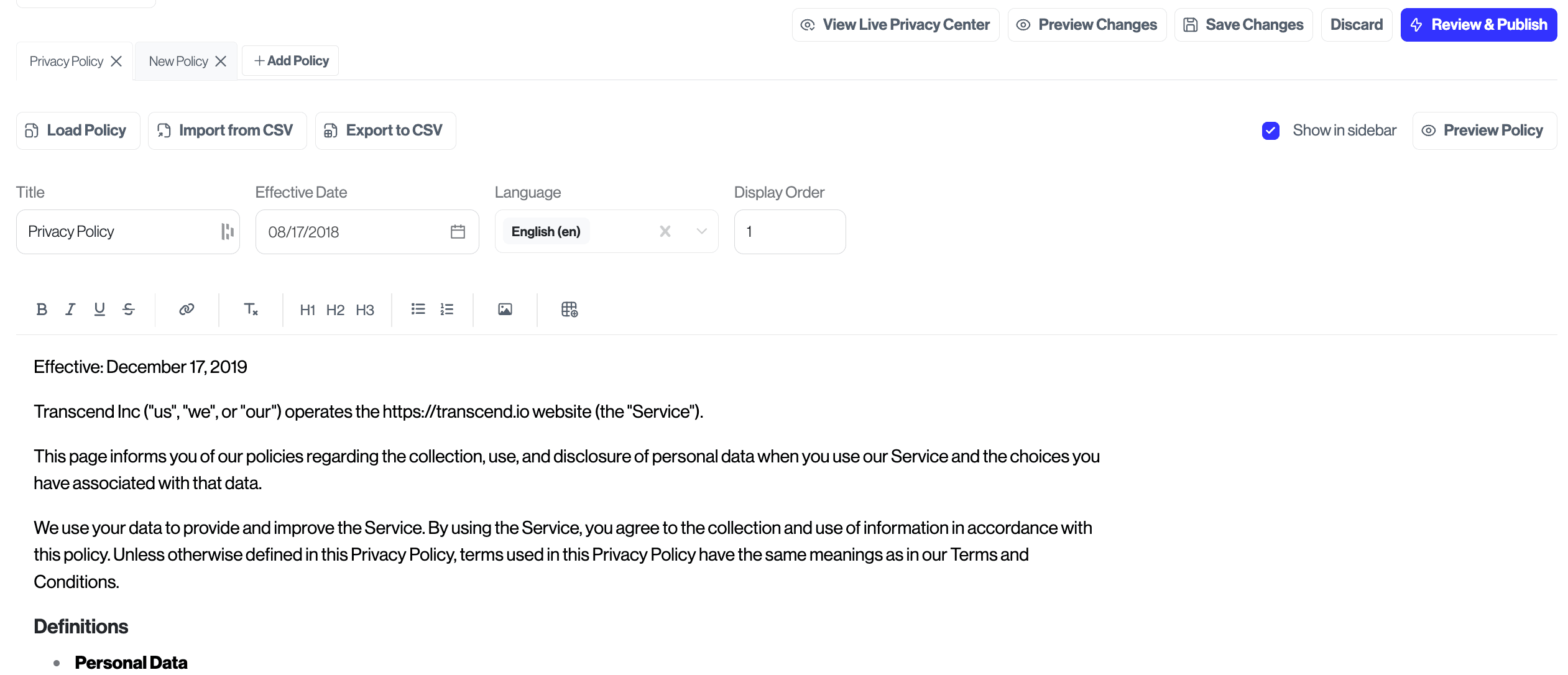Screen dimensions: 1568x675
Task: Clear the English (en) language selection
Action: click(665, 232)
